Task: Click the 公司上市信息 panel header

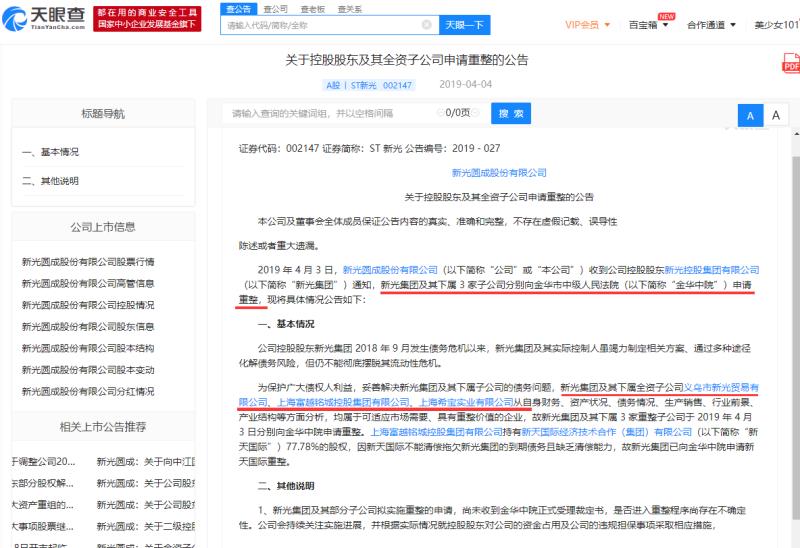Action: pyautogui.click(x=103, y=227)
